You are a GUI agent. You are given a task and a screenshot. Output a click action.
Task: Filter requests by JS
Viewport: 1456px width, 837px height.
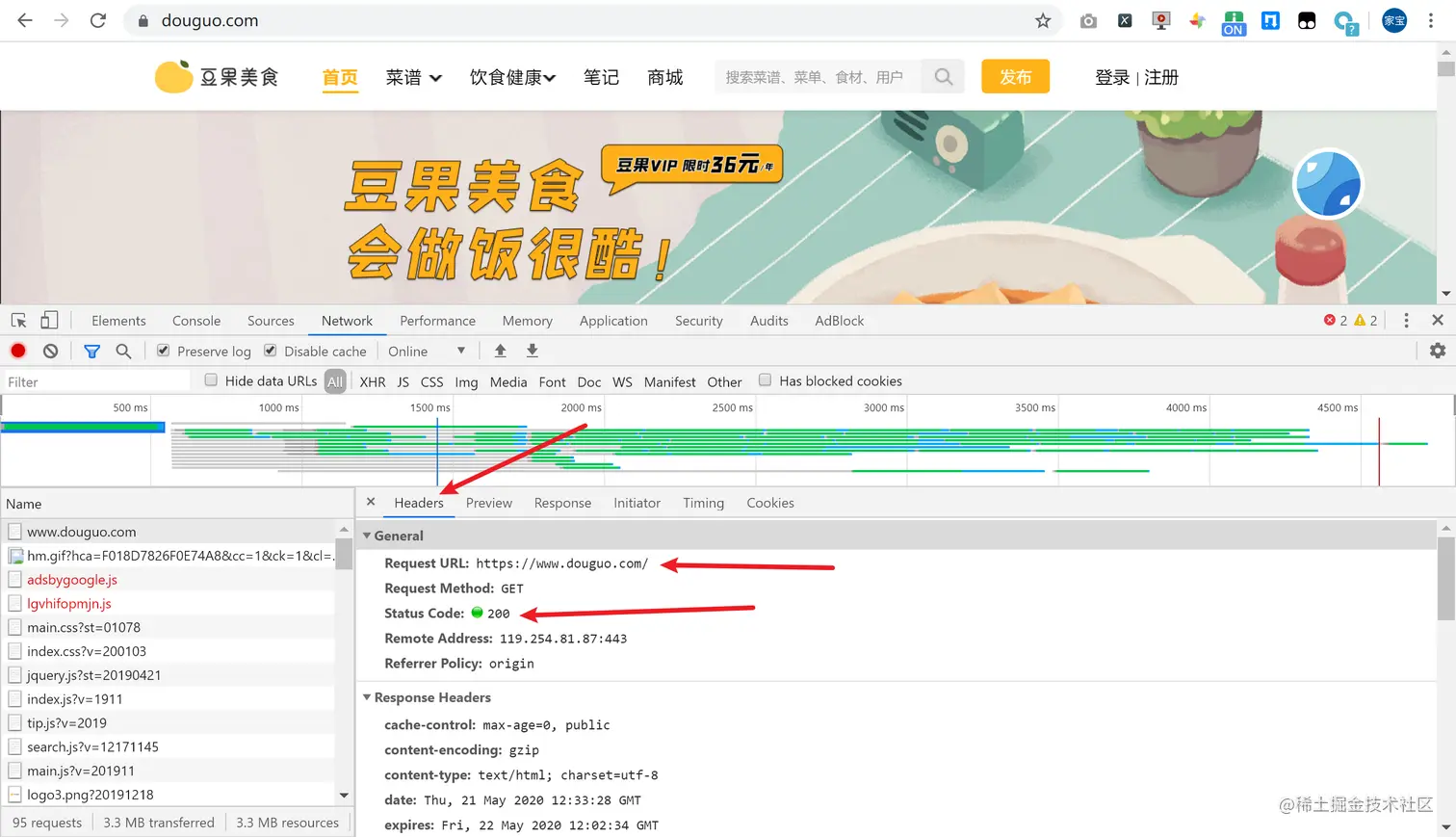[403, 381]
